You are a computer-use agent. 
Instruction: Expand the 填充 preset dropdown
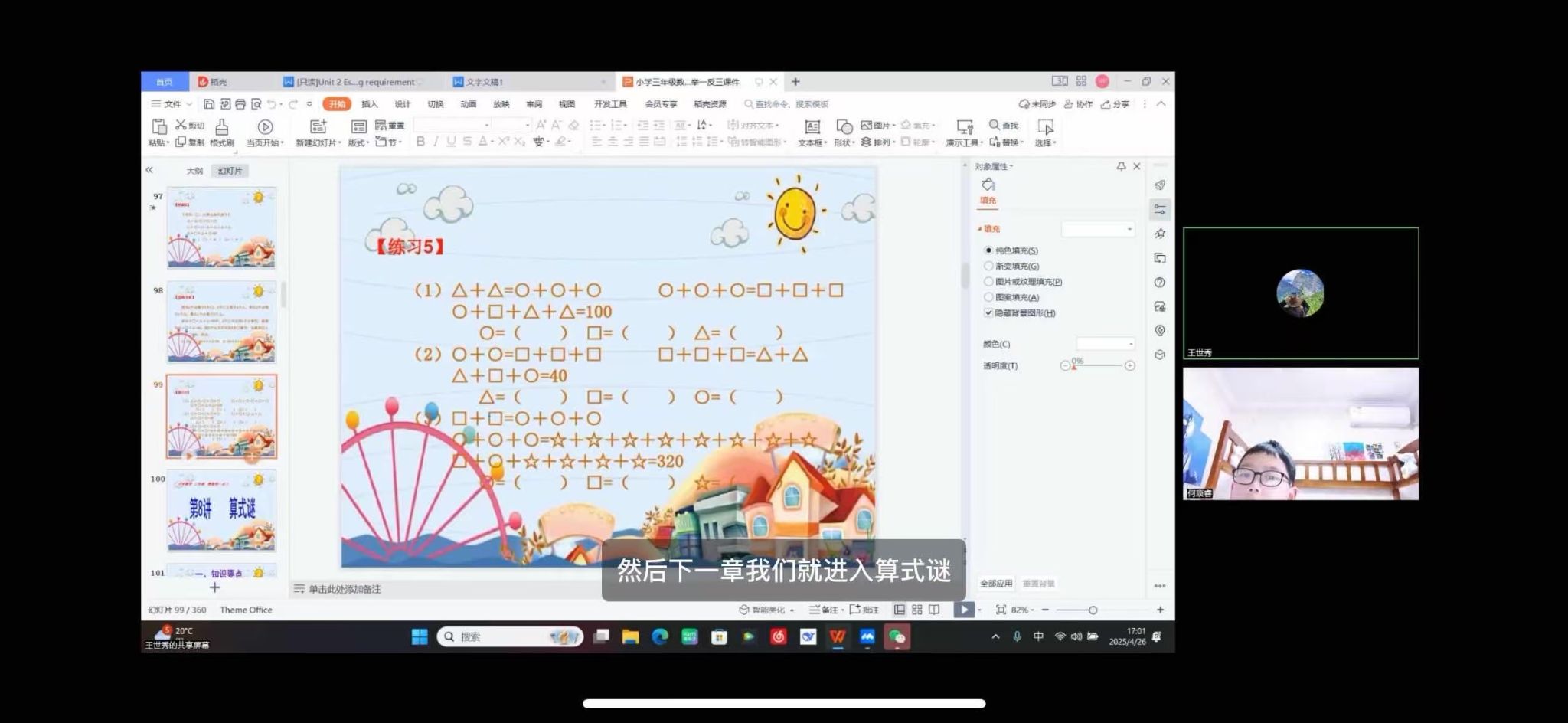(x=1097, y=229)
